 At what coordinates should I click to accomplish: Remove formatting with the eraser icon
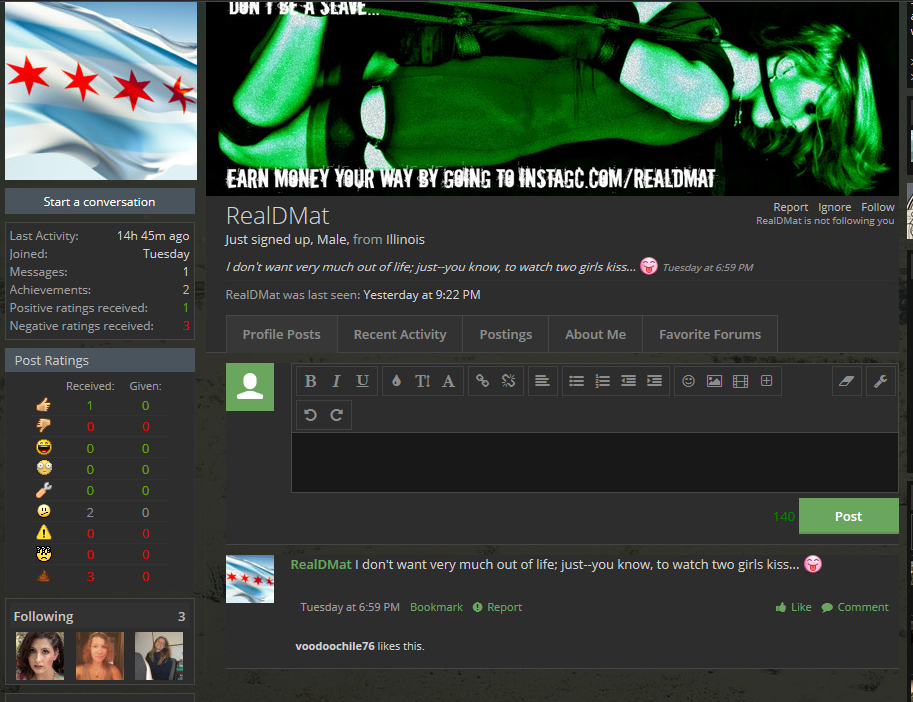[x=846, y=381]
